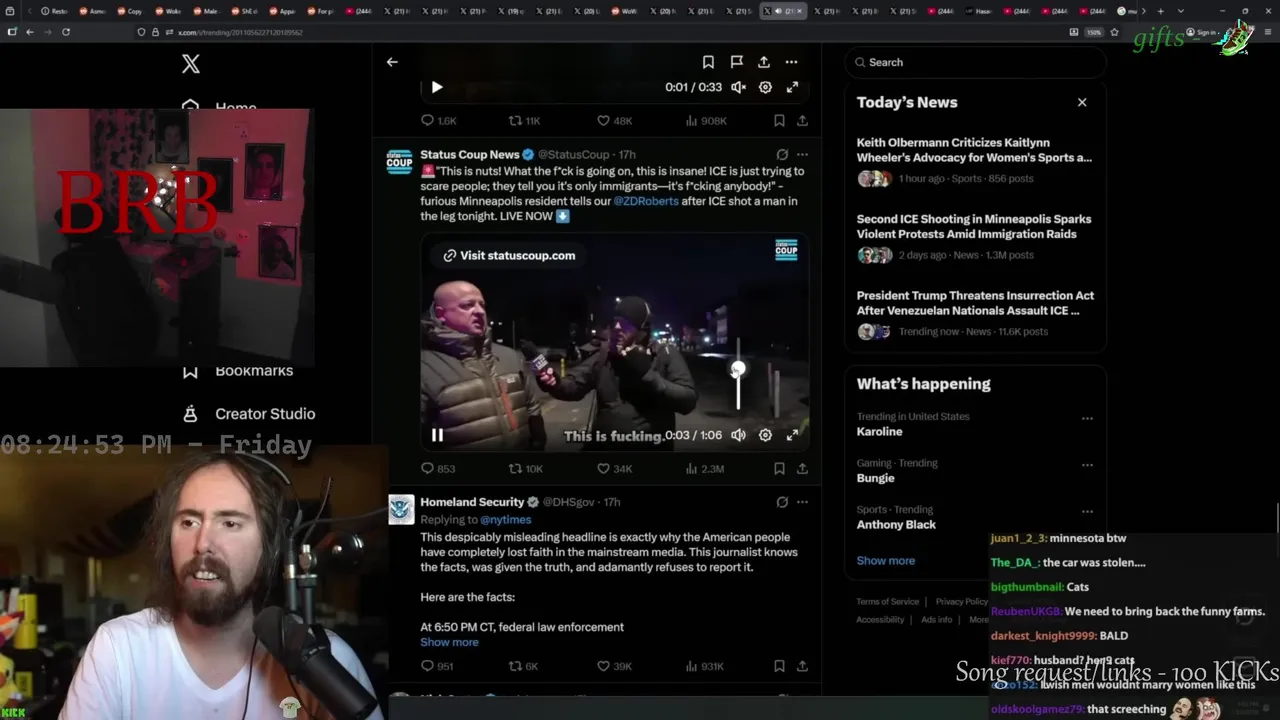Visit statuscoup.com link on video
Screen dimensions: 1280x720
tap(509, 255)
